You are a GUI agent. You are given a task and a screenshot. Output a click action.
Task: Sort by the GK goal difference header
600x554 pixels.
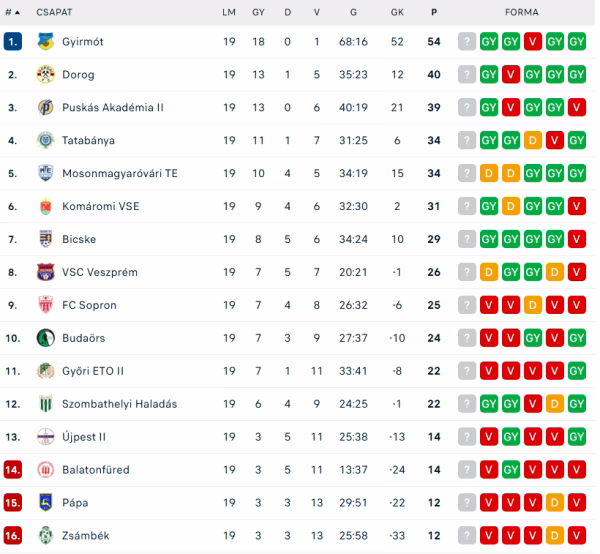tap(397, 12)
